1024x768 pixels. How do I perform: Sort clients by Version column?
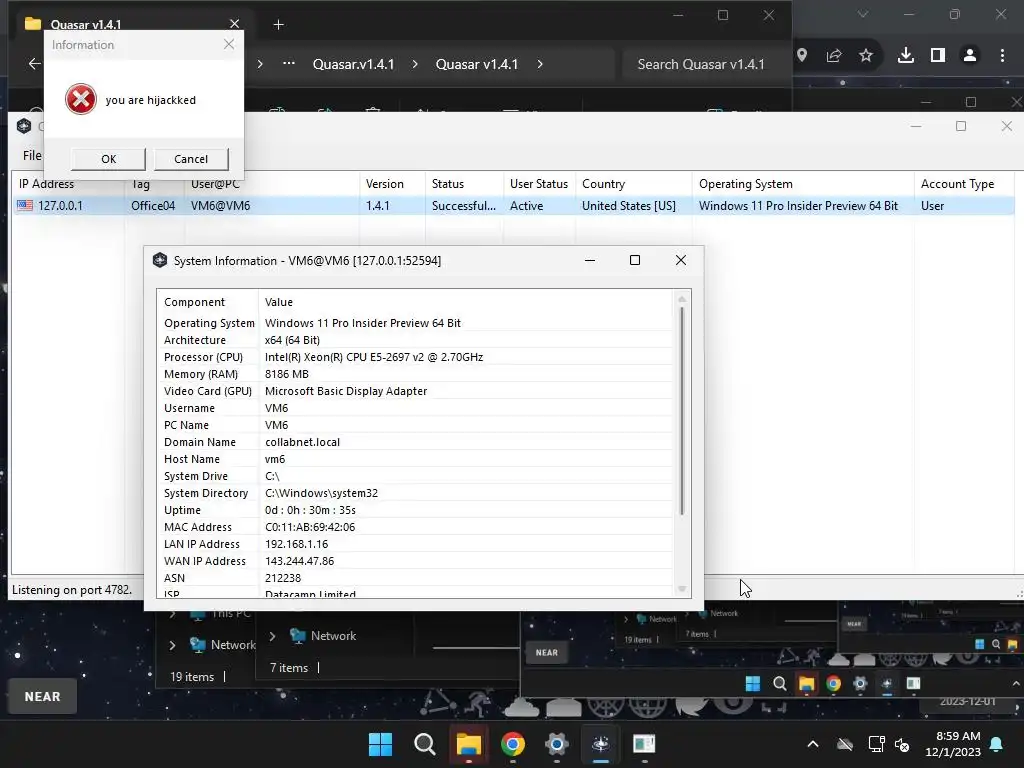(x=385, y=184)
